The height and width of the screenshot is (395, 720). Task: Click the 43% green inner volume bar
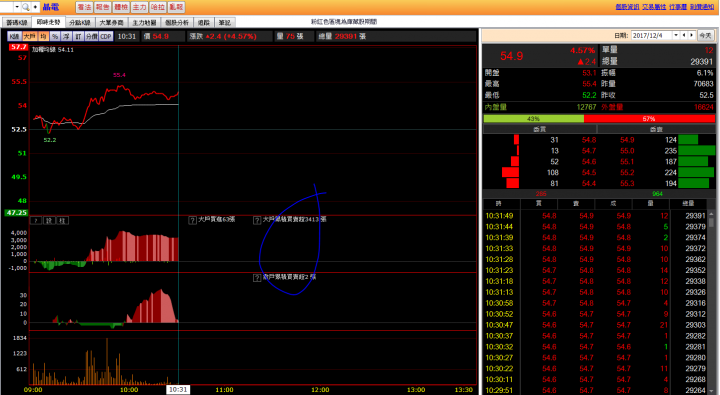point(534,118)
